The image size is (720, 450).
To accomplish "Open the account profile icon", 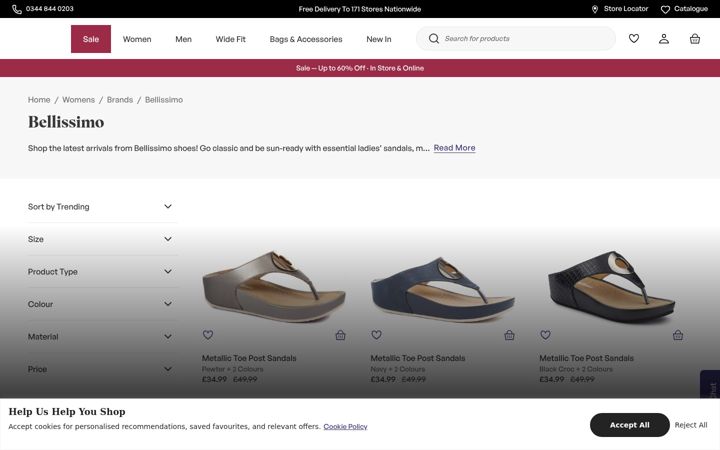I will pyautogui.click(x=664, y=39).
